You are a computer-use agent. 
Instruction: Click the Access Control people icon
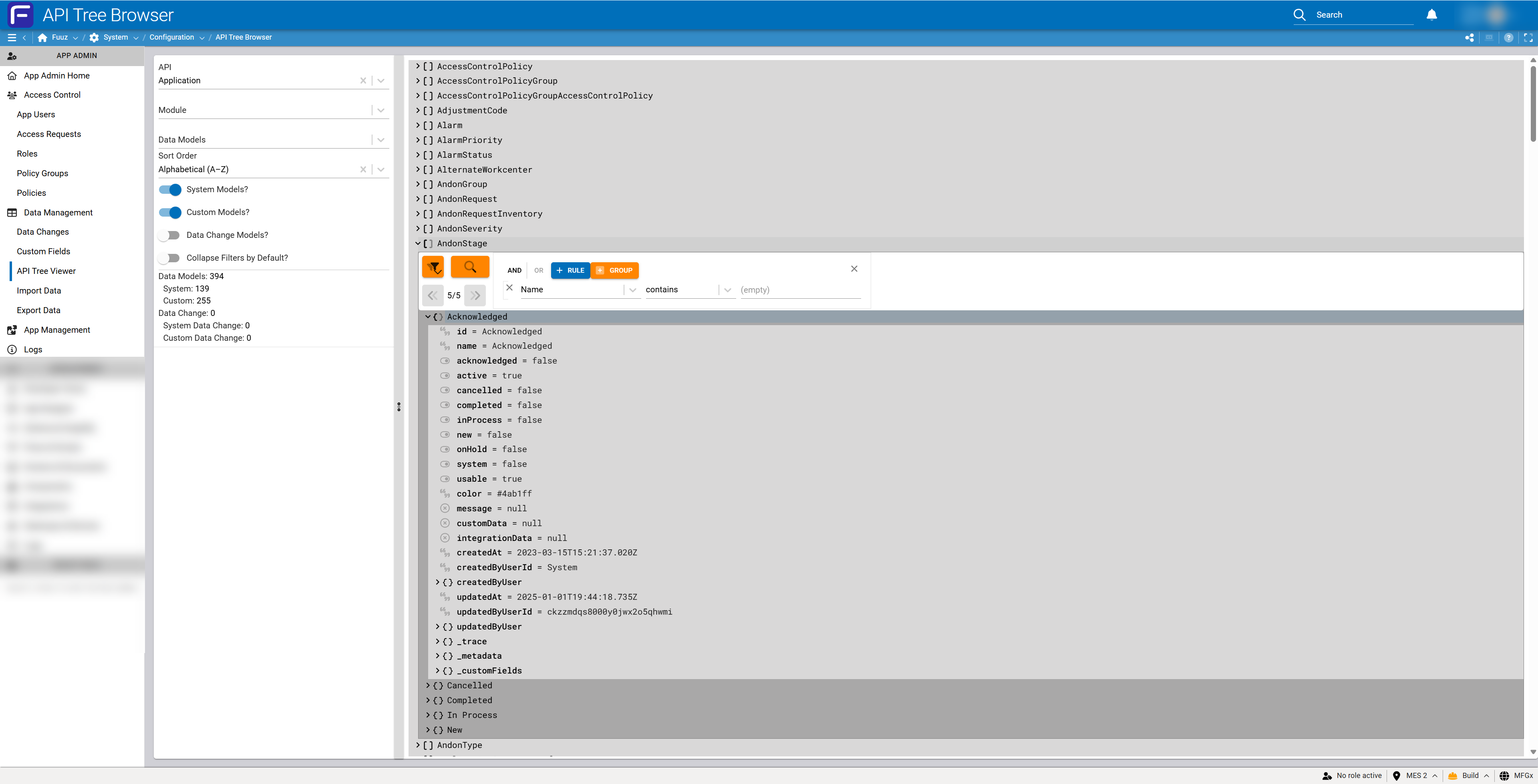pyautogui.click(x=12, y=95)
